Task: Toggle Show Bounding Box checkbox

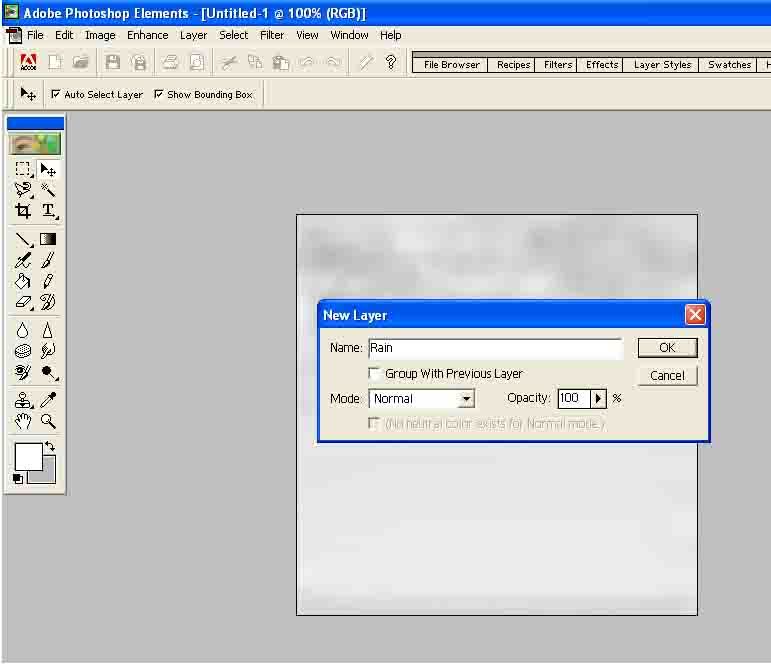Action: pos(159,95)
